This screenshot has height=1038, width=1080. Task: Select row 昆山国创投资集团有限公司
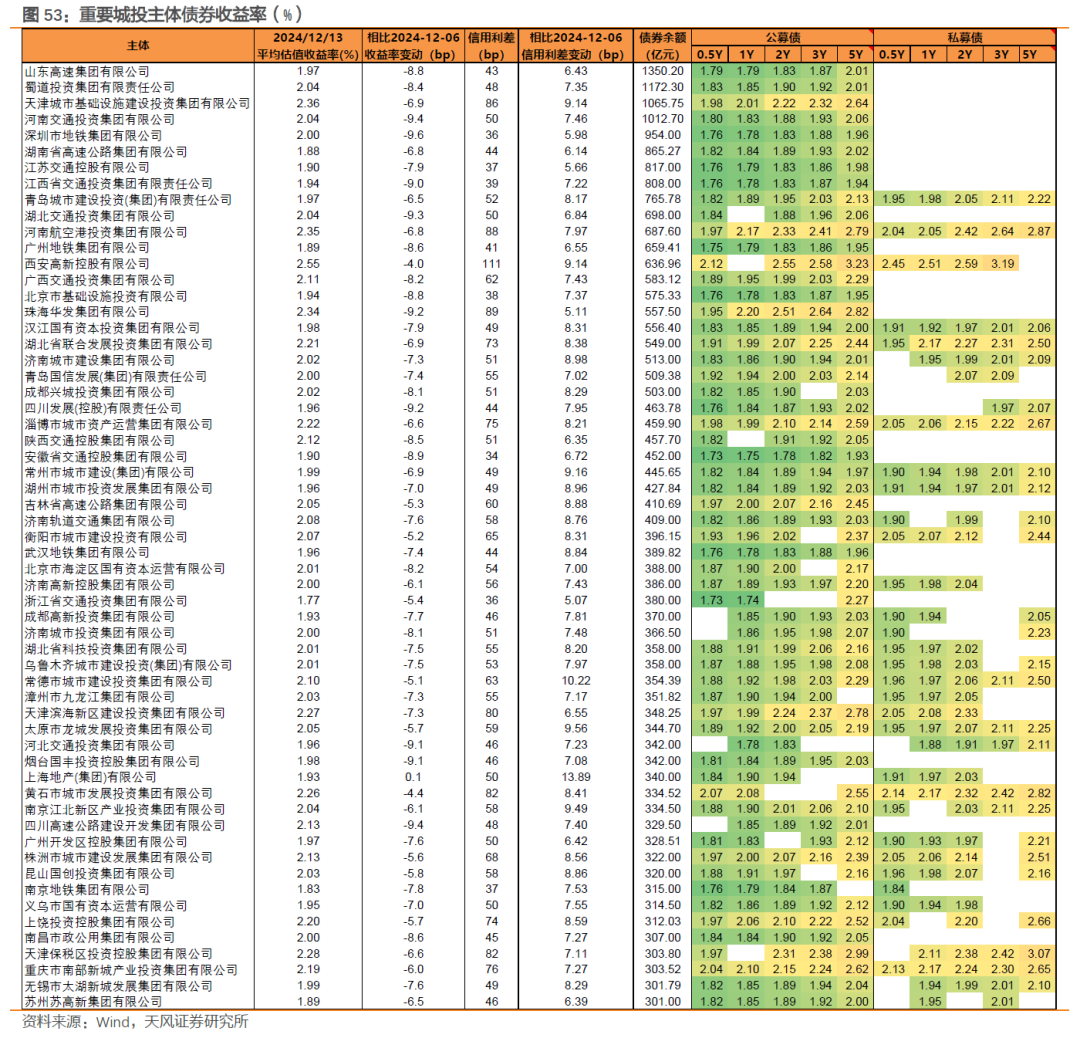click(539, 873)
